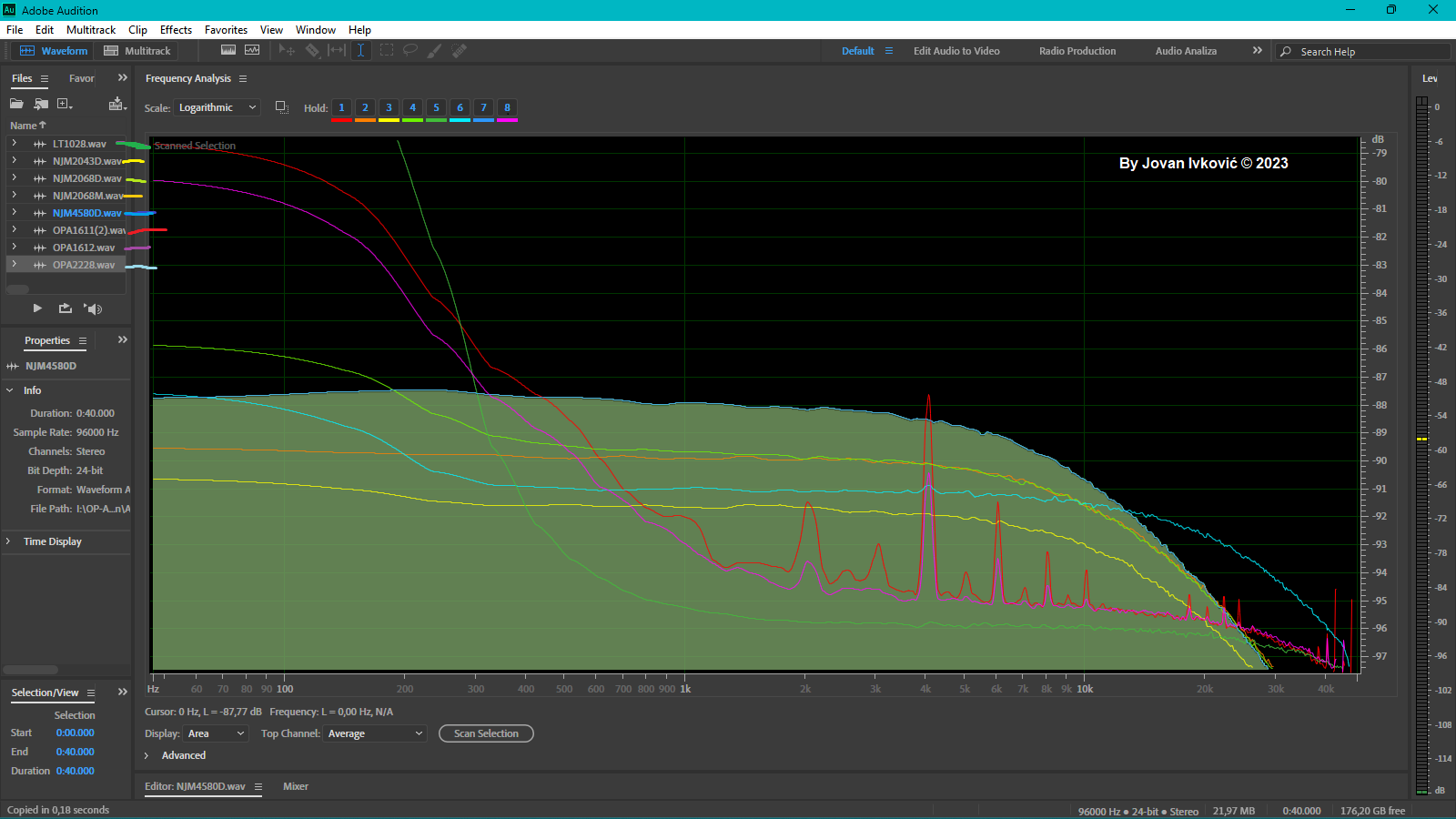Select the Default workspace
The width and height of the screenshot is (1456, 819).
tap(857, 51)
